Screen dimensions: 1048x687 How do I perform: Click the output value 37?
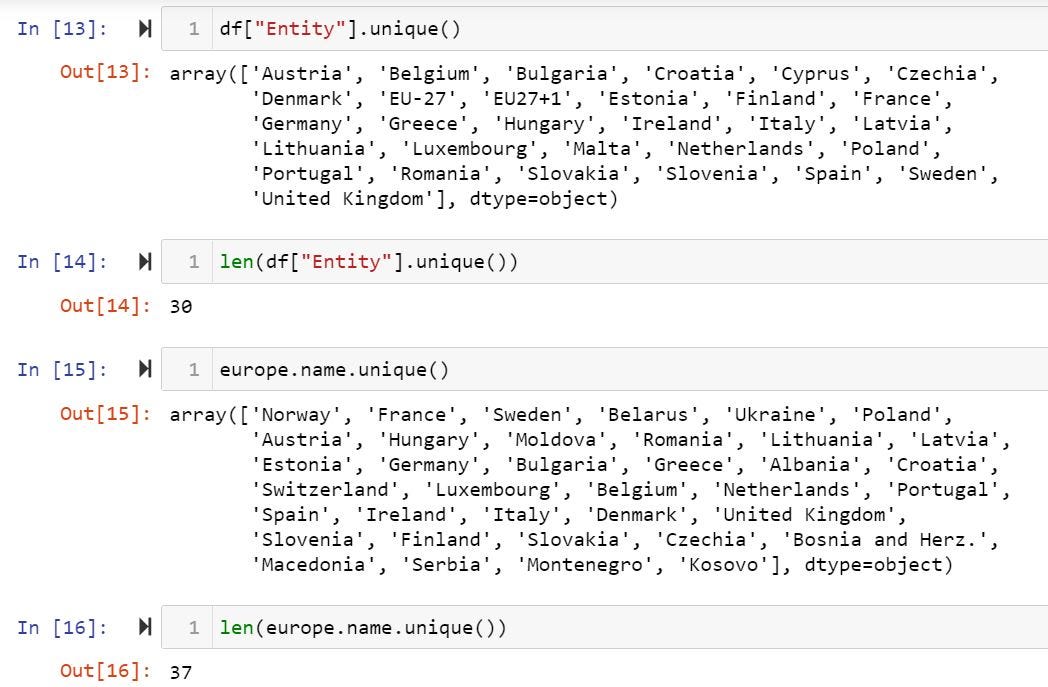(x=181, y=672)
